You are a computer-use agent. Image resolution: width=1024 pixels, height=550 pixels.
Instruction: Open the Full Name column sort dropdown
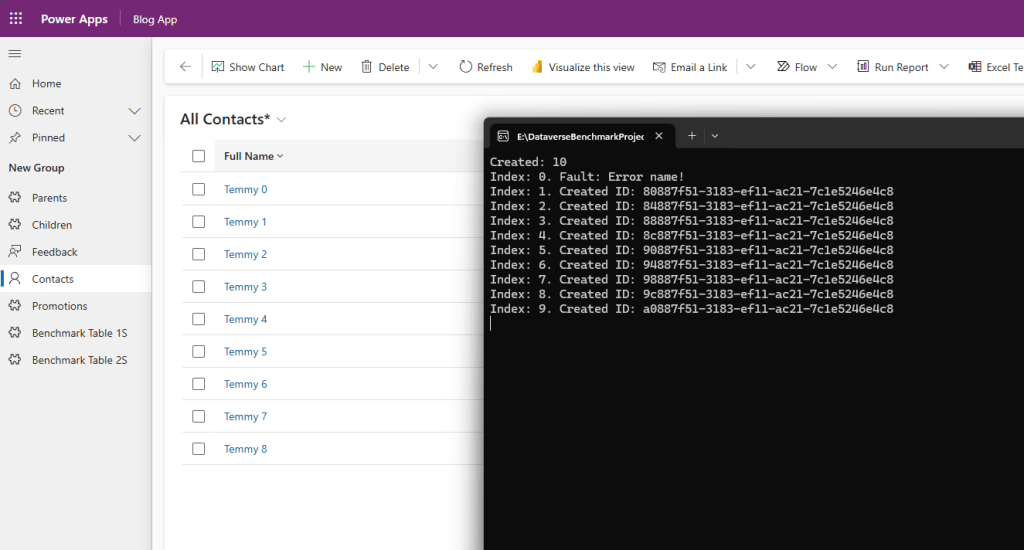pos(280,156)
